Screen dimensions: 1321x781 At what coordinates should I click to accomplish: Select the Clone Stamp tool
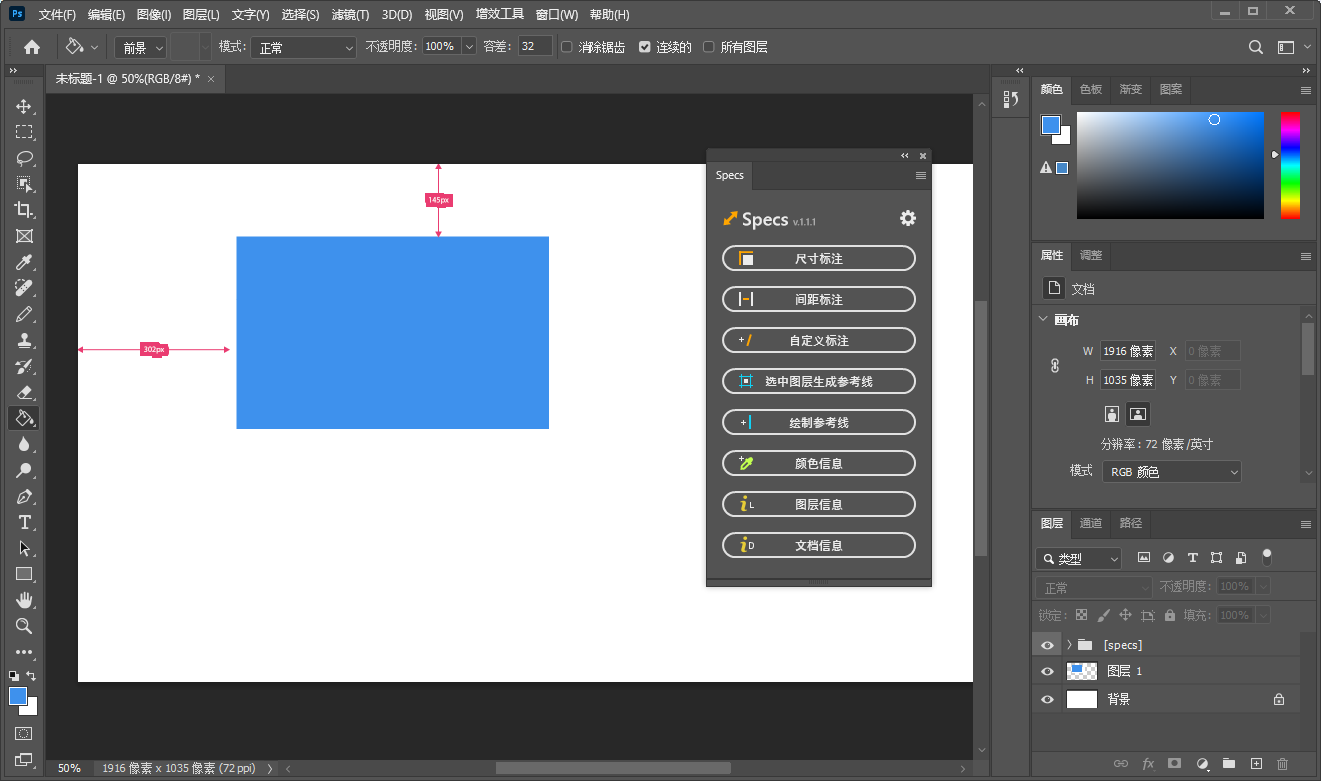click(x=24, y=340)
